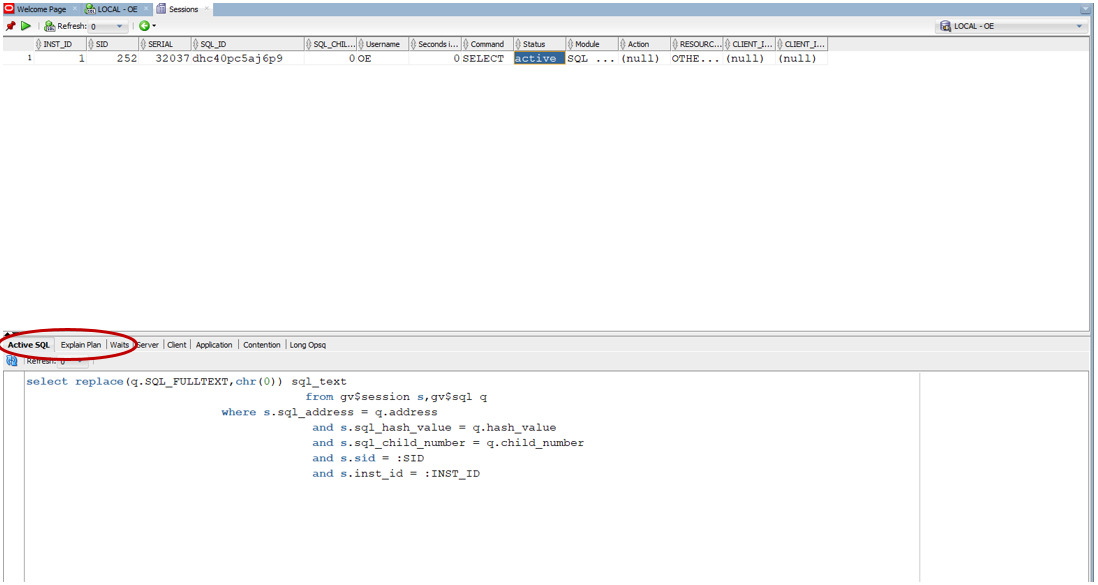This screenshot has width=1098, height=585.
Task: Open the Server tab
Action: (x=148, y=345)
